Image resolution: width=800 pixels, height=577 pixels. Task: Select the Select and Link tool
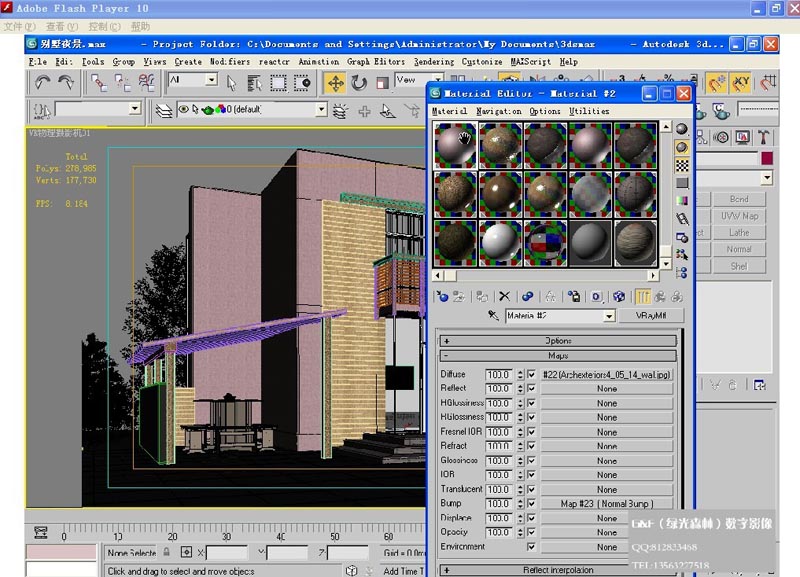(98, 82)
